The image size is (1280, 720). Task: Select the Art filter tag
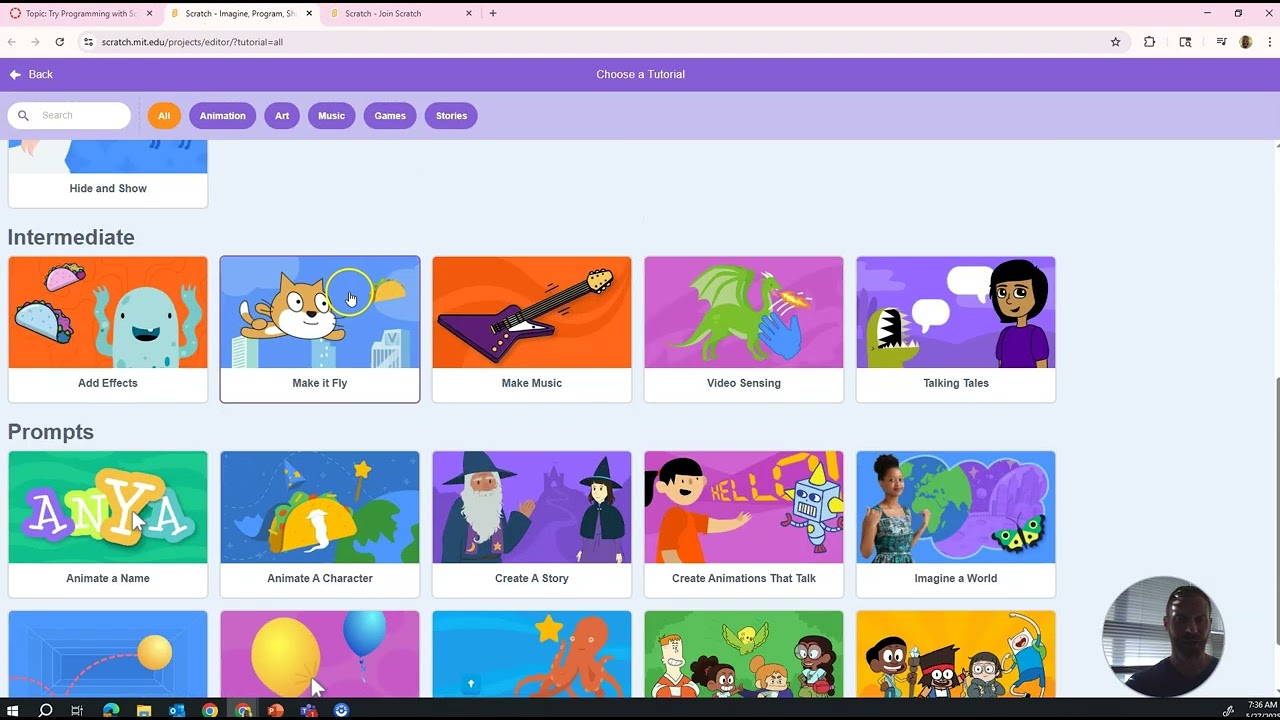tap(282, 115)
